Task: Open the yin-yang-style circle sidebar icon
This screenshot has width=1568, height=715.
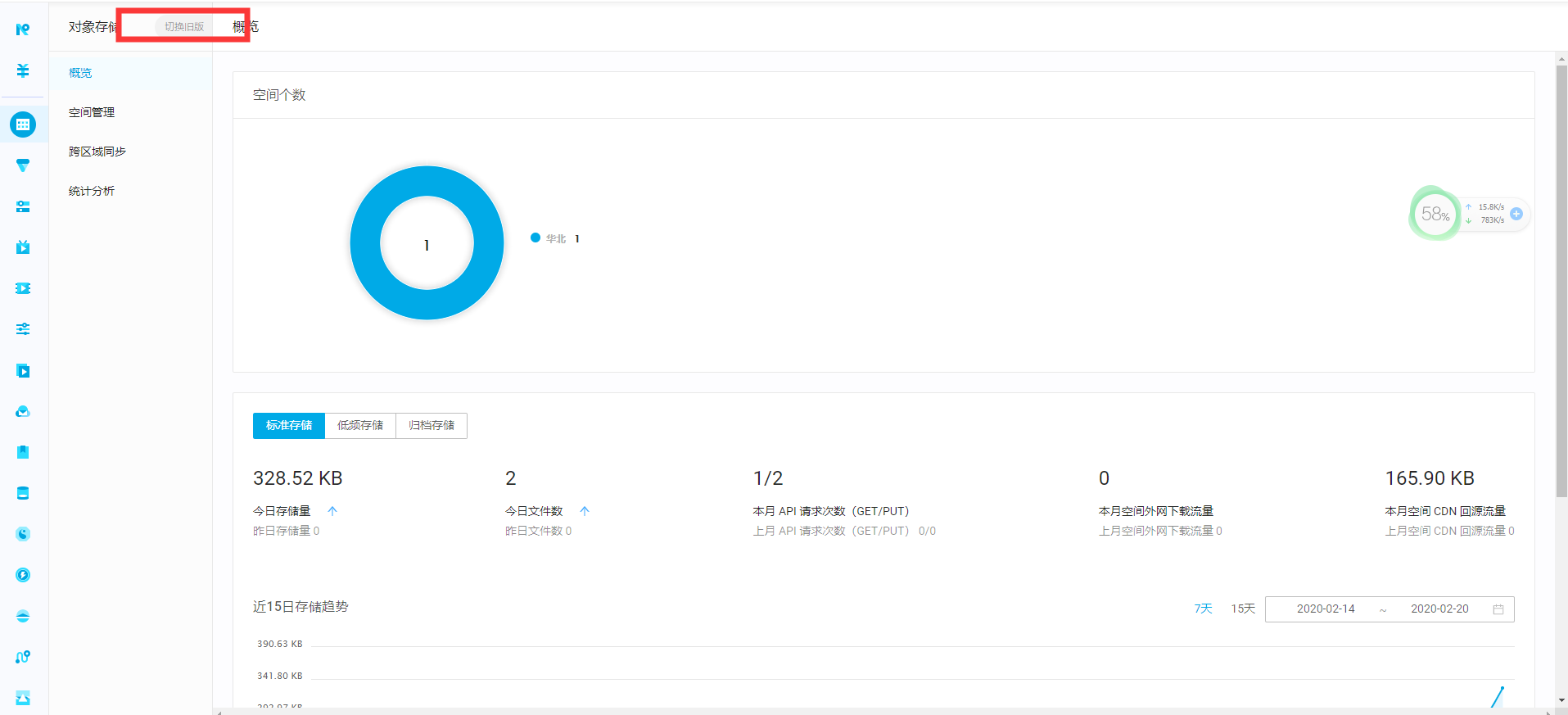Action: (x=23, y=534)
